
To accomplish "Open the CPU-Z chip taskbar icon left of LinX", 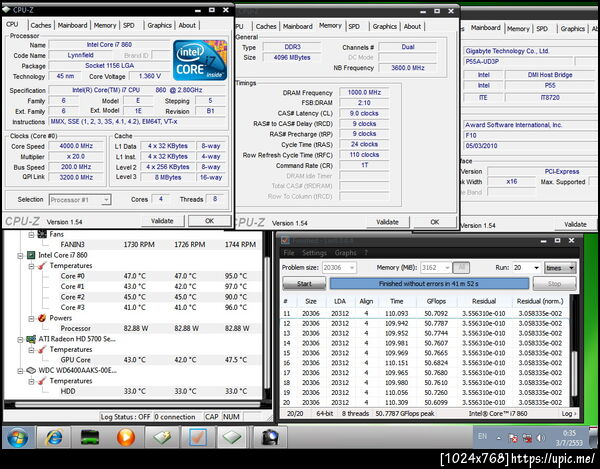I will (x=162, y=437).
